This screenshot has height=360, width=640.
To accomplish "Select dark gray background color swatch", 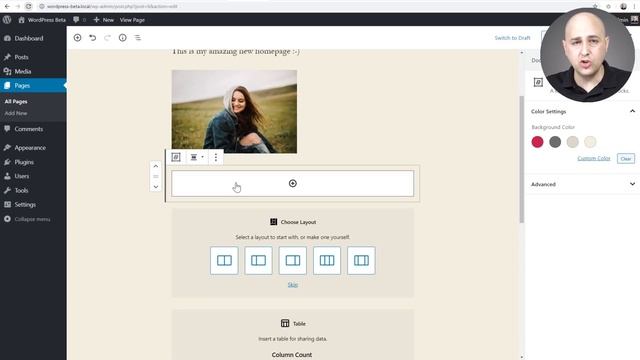I will [555, 142].
